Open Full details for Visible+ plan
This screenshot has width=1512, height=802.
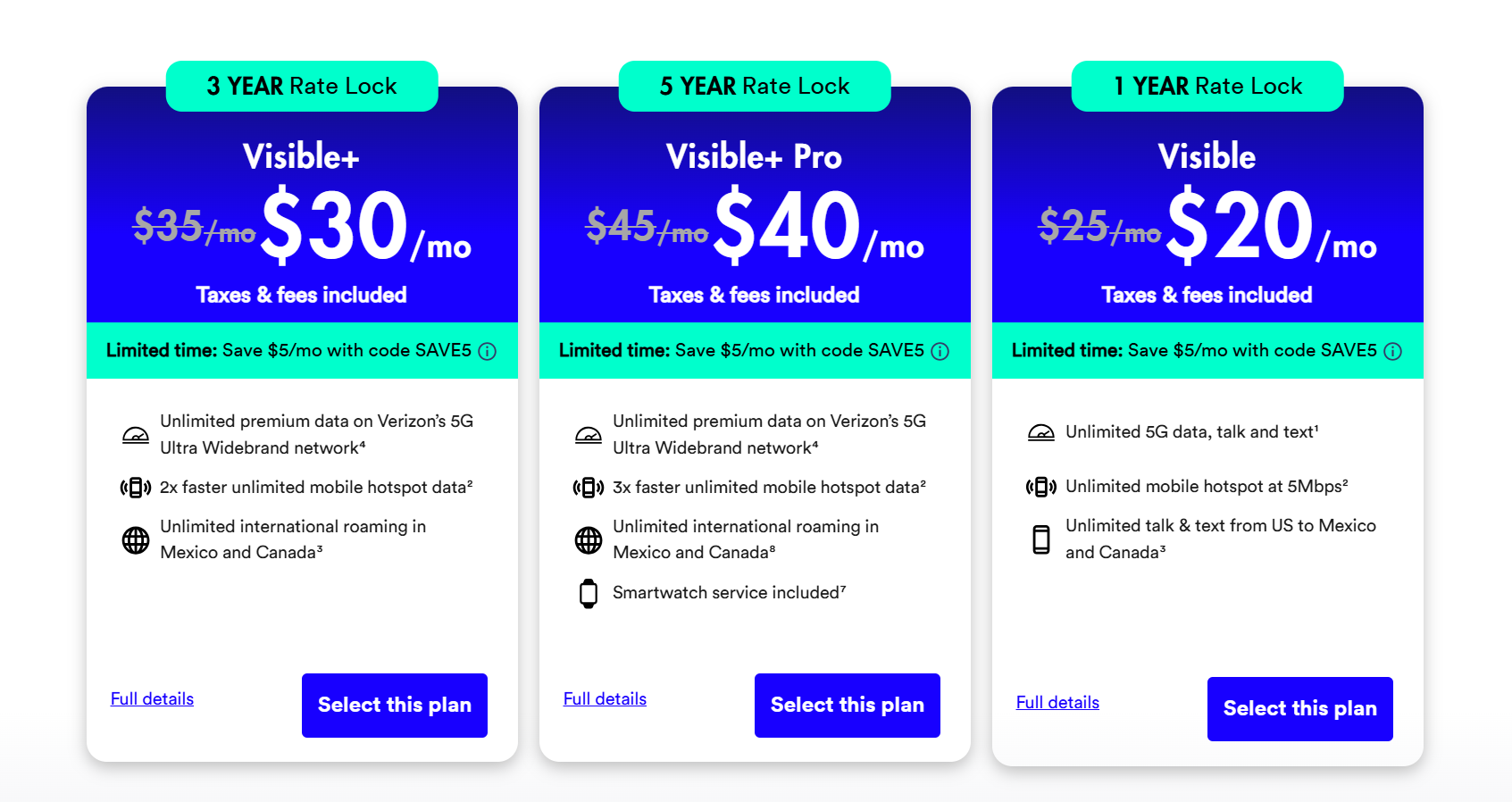(x=153, y=699)
